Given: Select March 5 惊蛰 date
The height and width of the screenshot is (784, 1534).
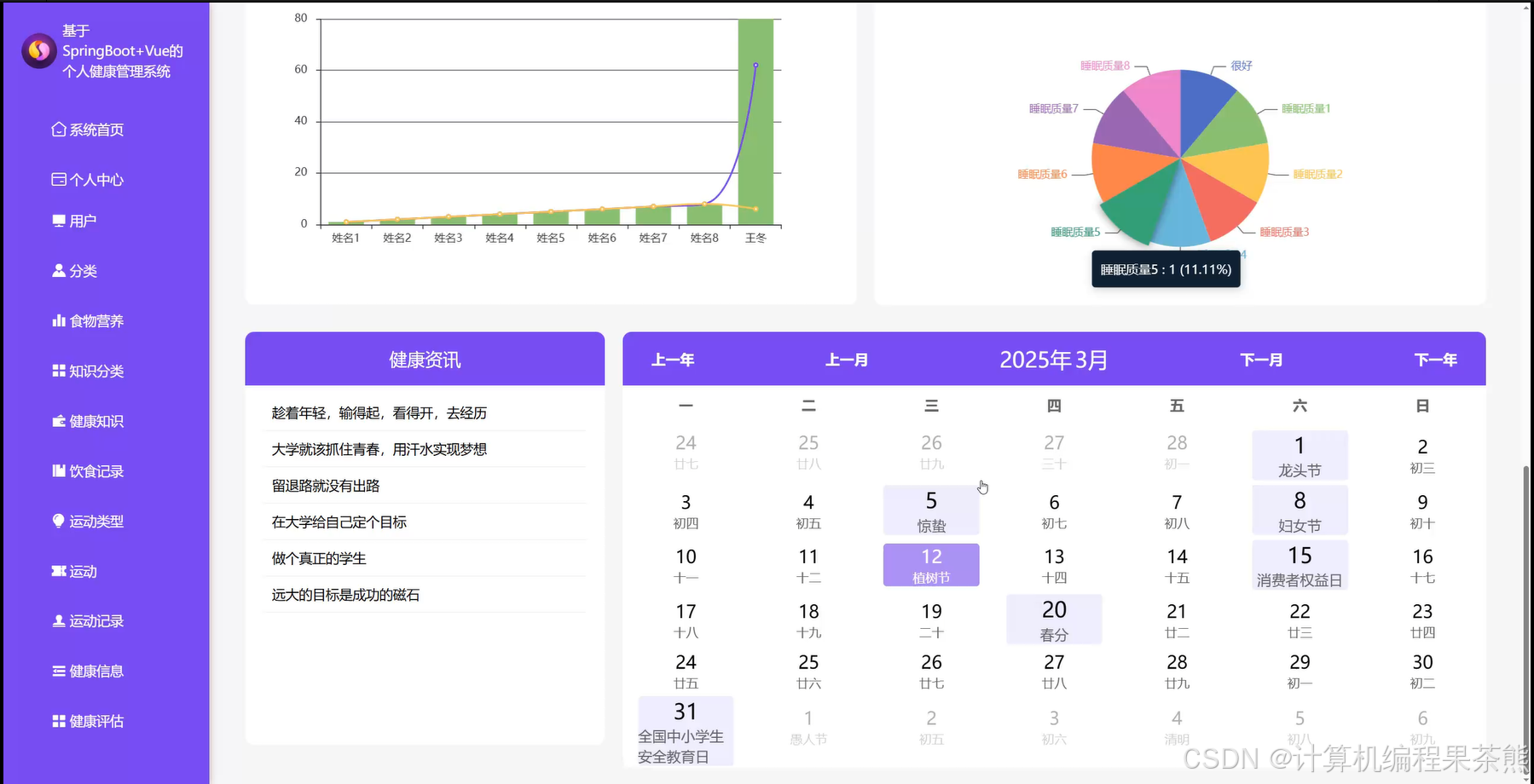Looking at the screenshot, I should [931, 510].
